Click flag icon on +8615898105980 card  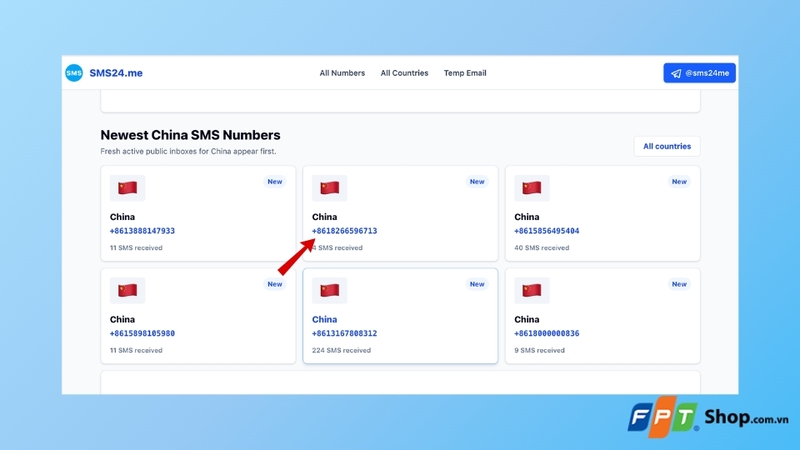click(128, 290)
